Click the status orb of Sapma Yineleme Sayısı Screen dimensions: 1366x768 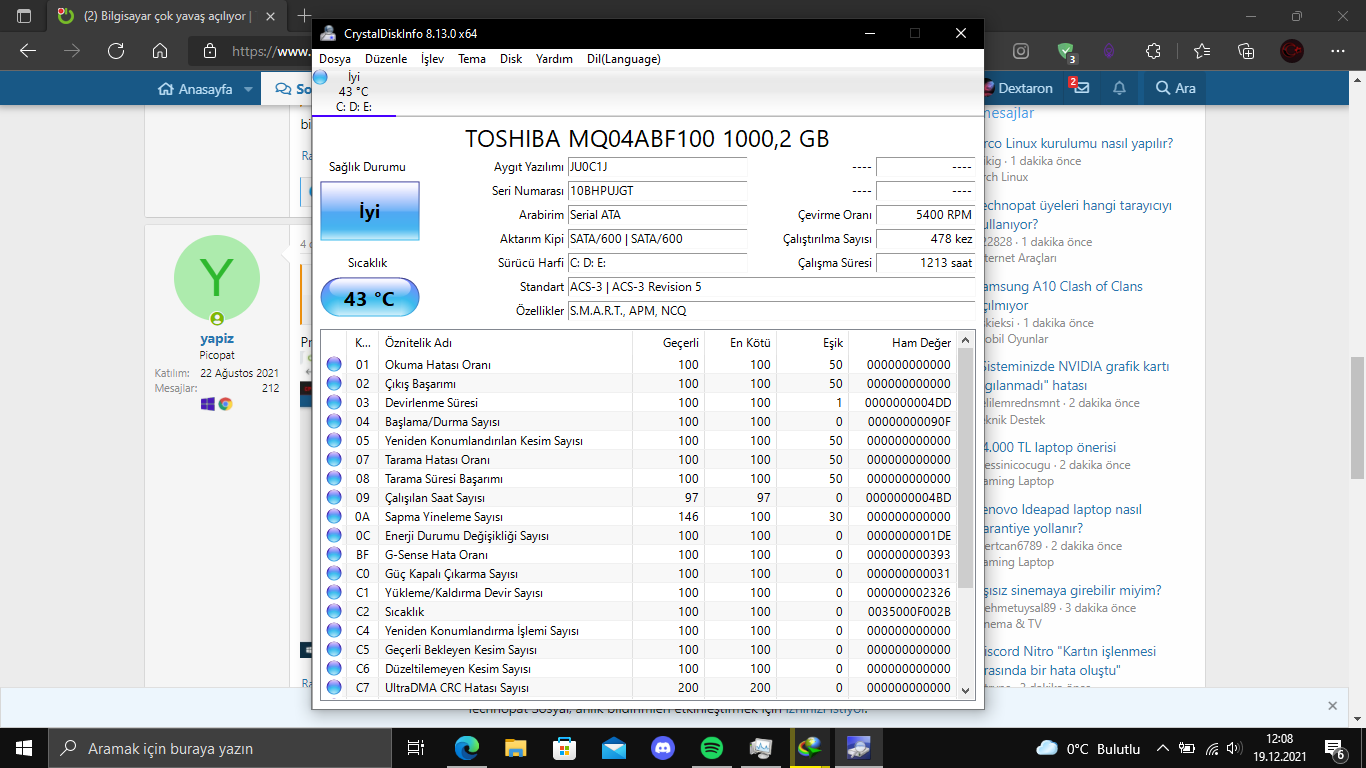[x=334, y=517]
